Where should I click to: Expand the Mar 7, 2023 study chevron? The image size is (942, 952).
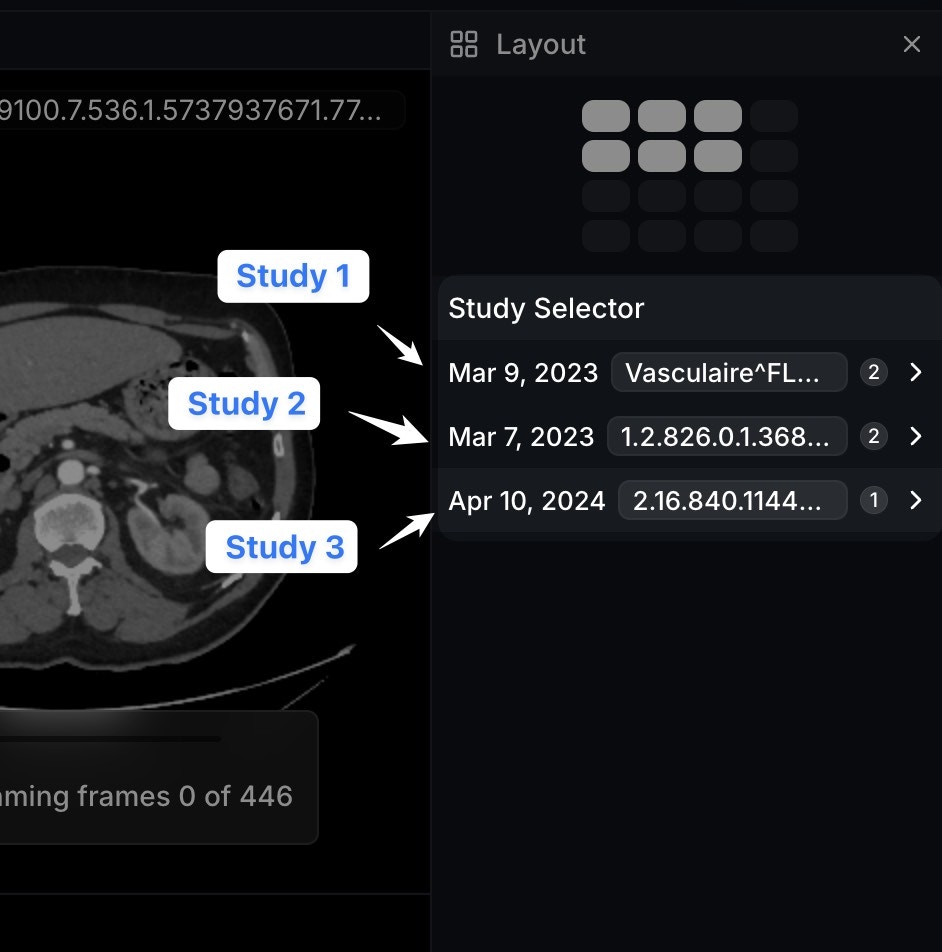click(916, 436)
